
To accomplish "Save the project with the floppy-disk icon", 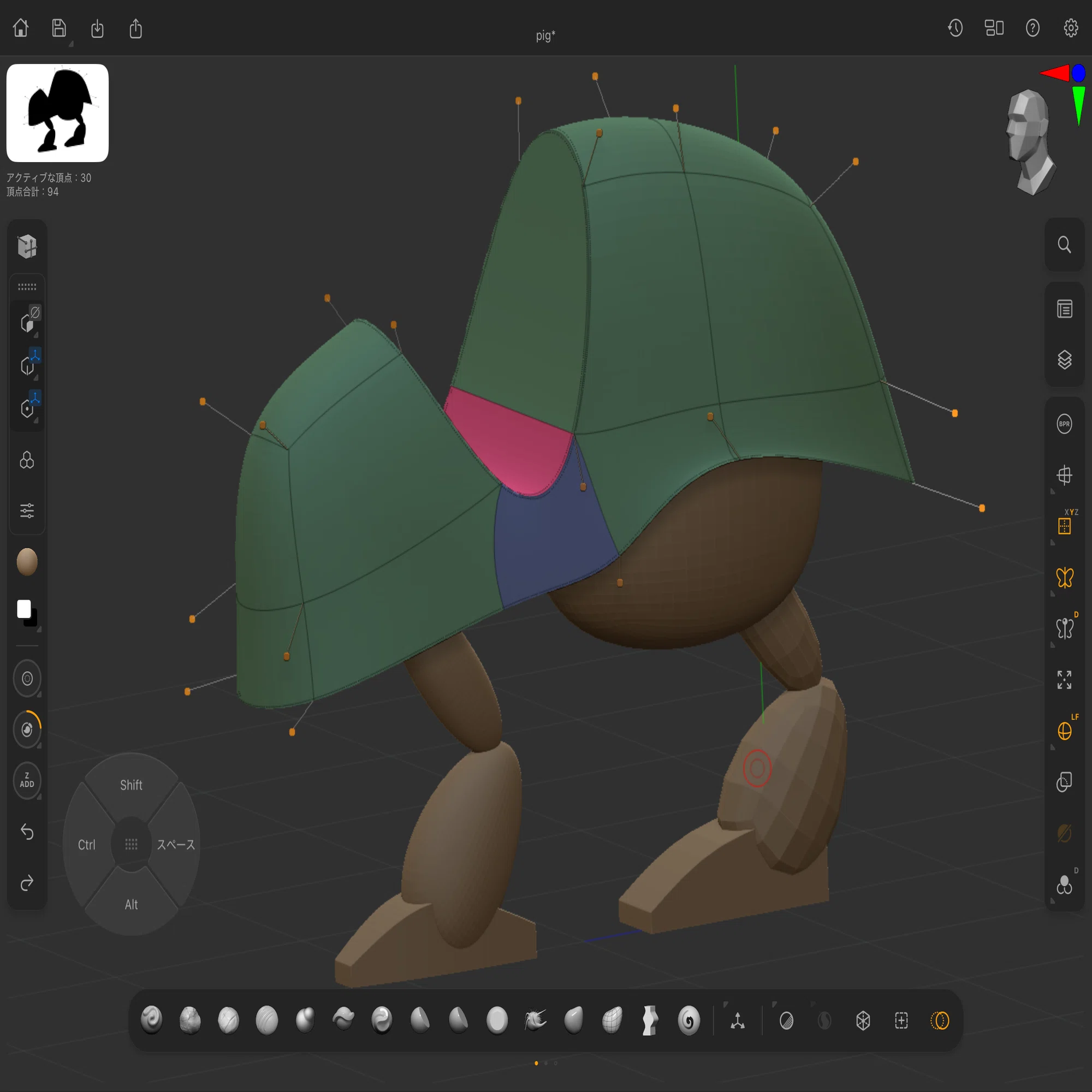I will pyautogui.click(x=59, y=28).
